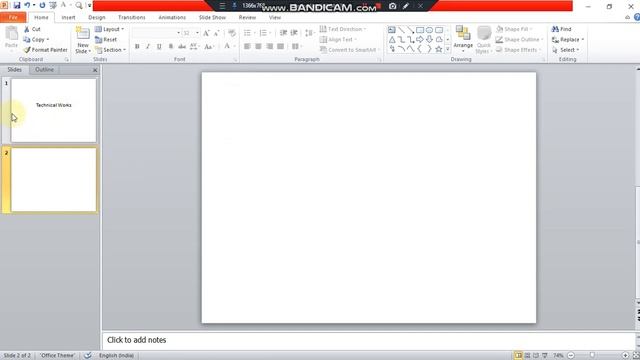This screenshot has width=640, height=360.
Task: Expand the Arrange menu
Action: (463, 40)
